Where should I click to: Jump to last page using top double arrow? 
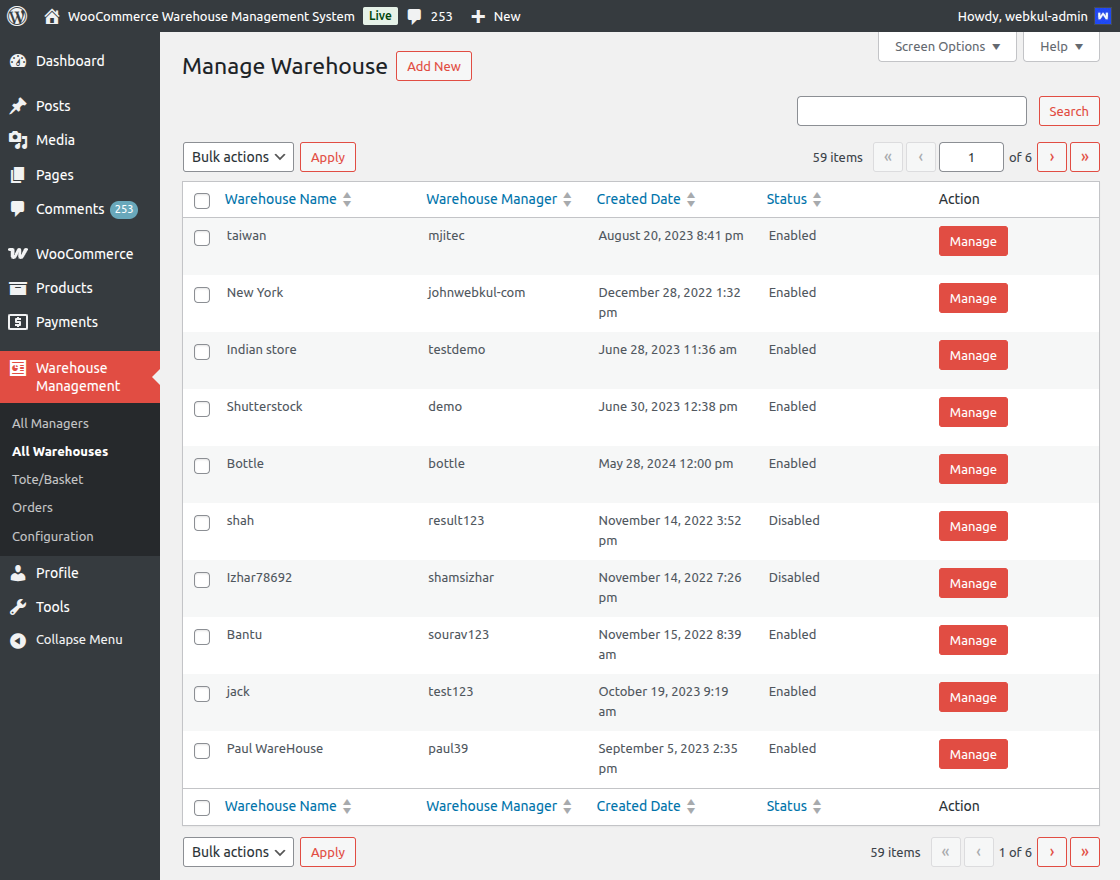[x=1085, y=157]
